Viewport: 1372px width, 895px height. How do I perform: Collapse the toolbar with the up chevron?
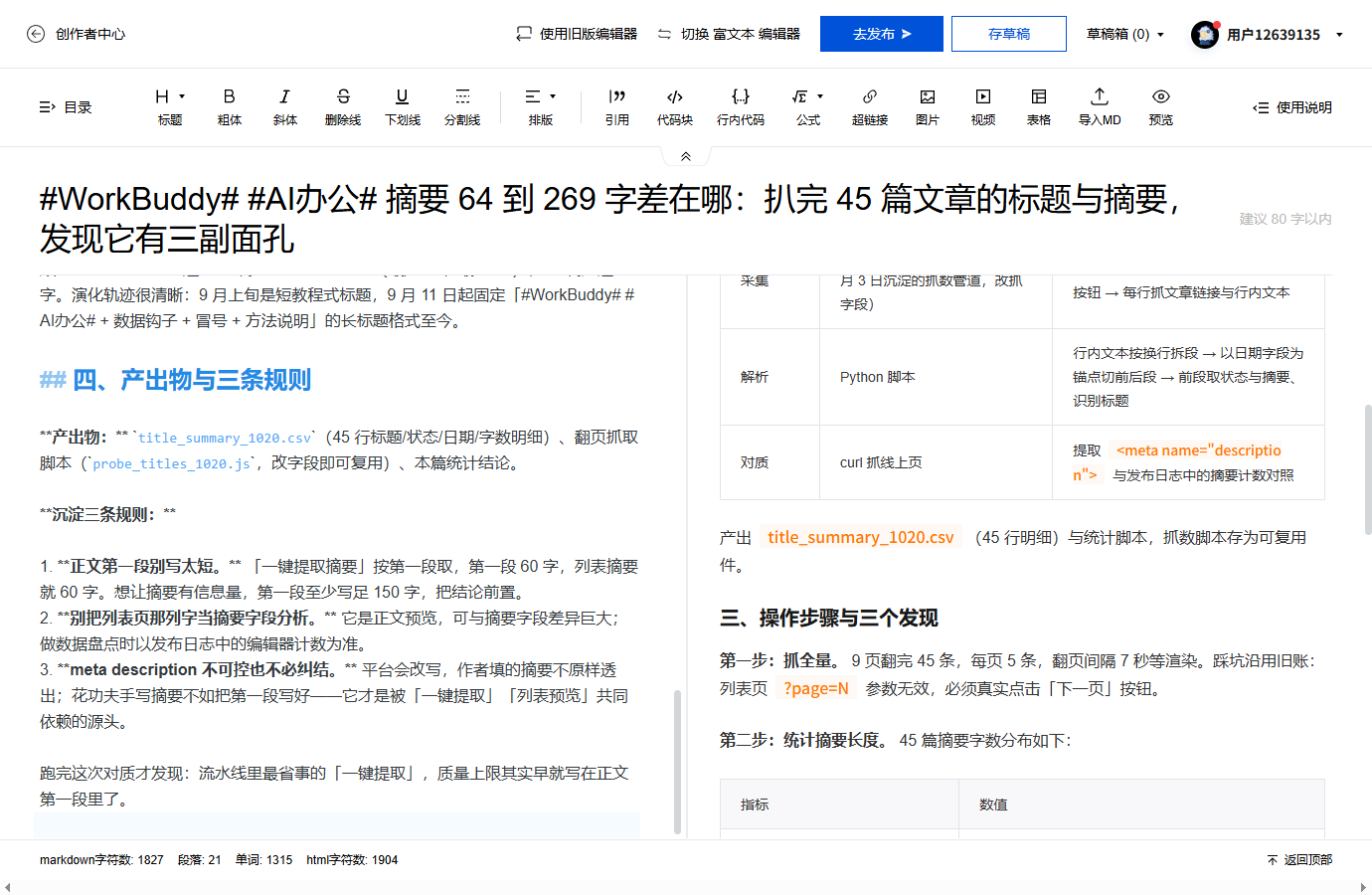pos(685,156)
